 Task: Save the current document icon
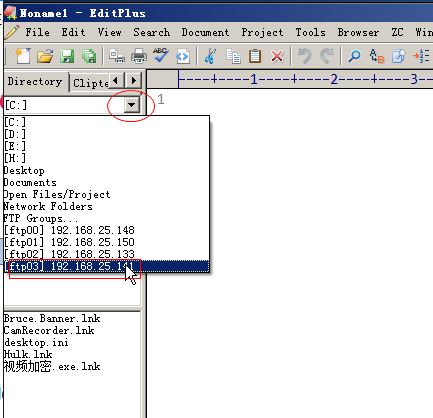pos(67,56)
